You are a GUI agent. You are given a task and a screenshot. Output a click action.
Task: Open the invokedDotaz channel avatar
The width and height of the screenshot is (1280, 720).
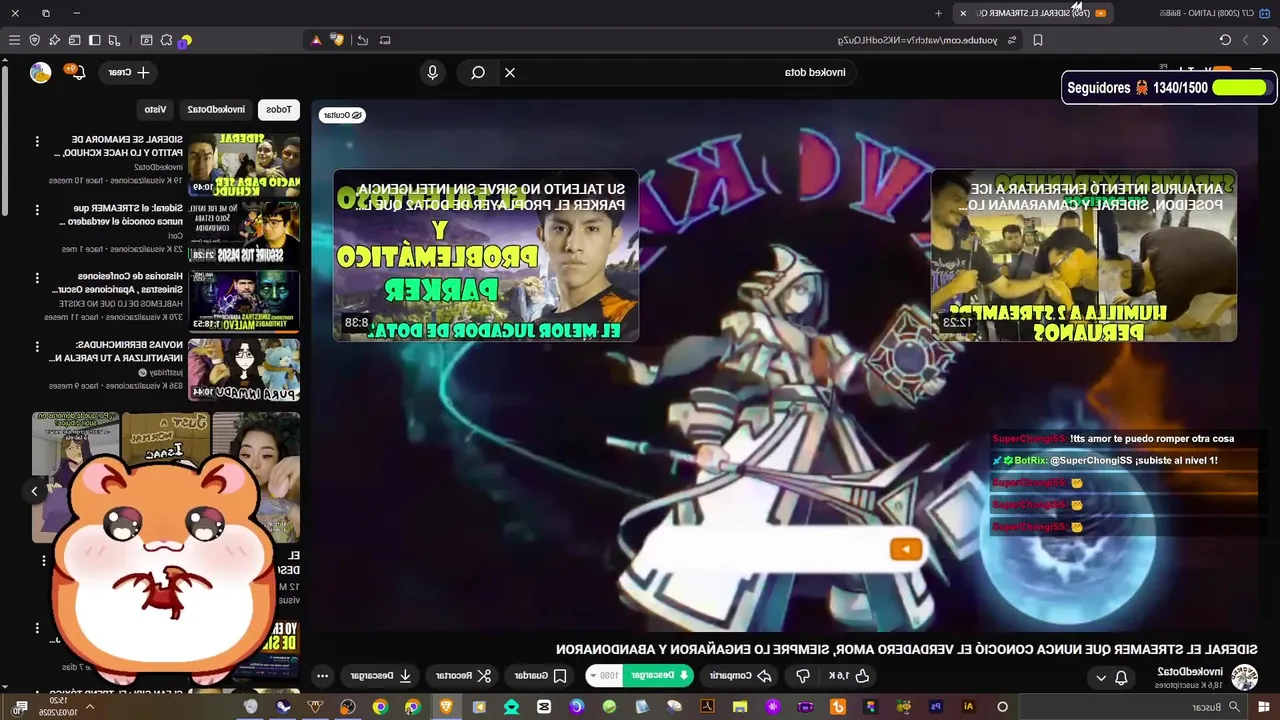pos(1244,677)
